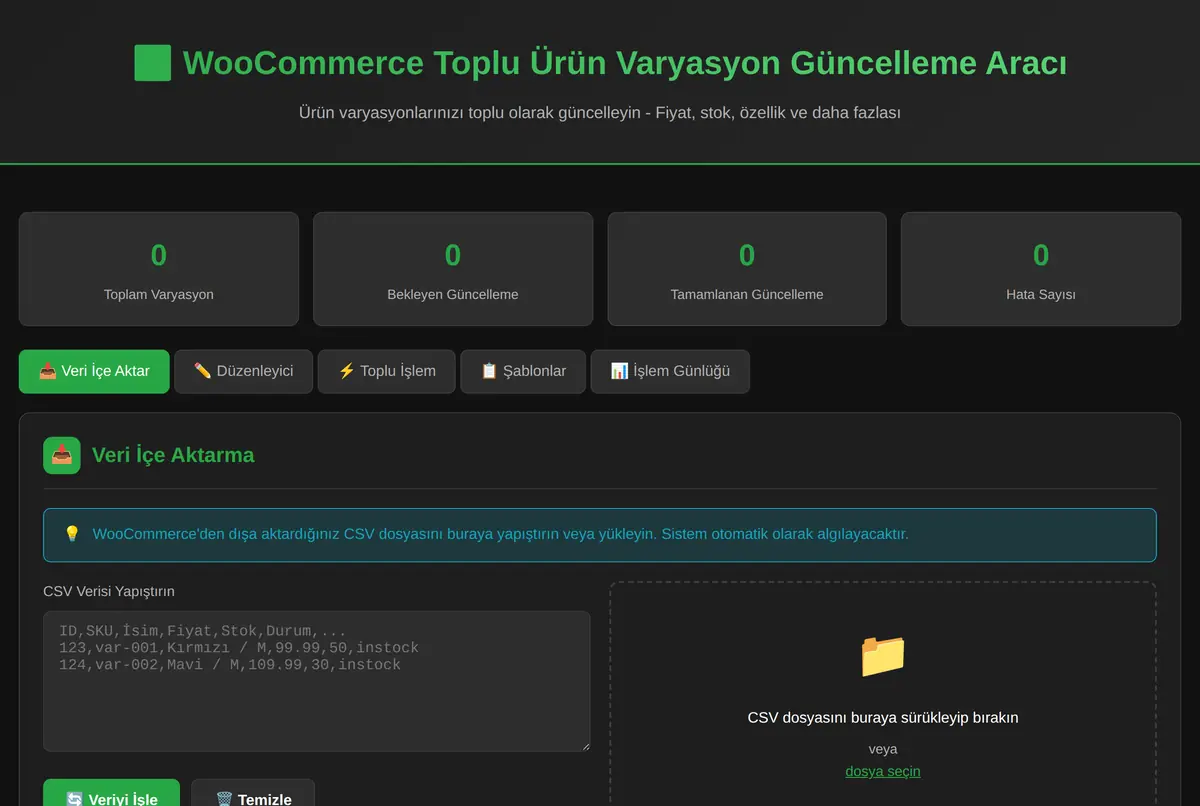This screenshot has width=1200, height=806.
Task: Switch to the Şablonlar tab
Action: point(523,371)
